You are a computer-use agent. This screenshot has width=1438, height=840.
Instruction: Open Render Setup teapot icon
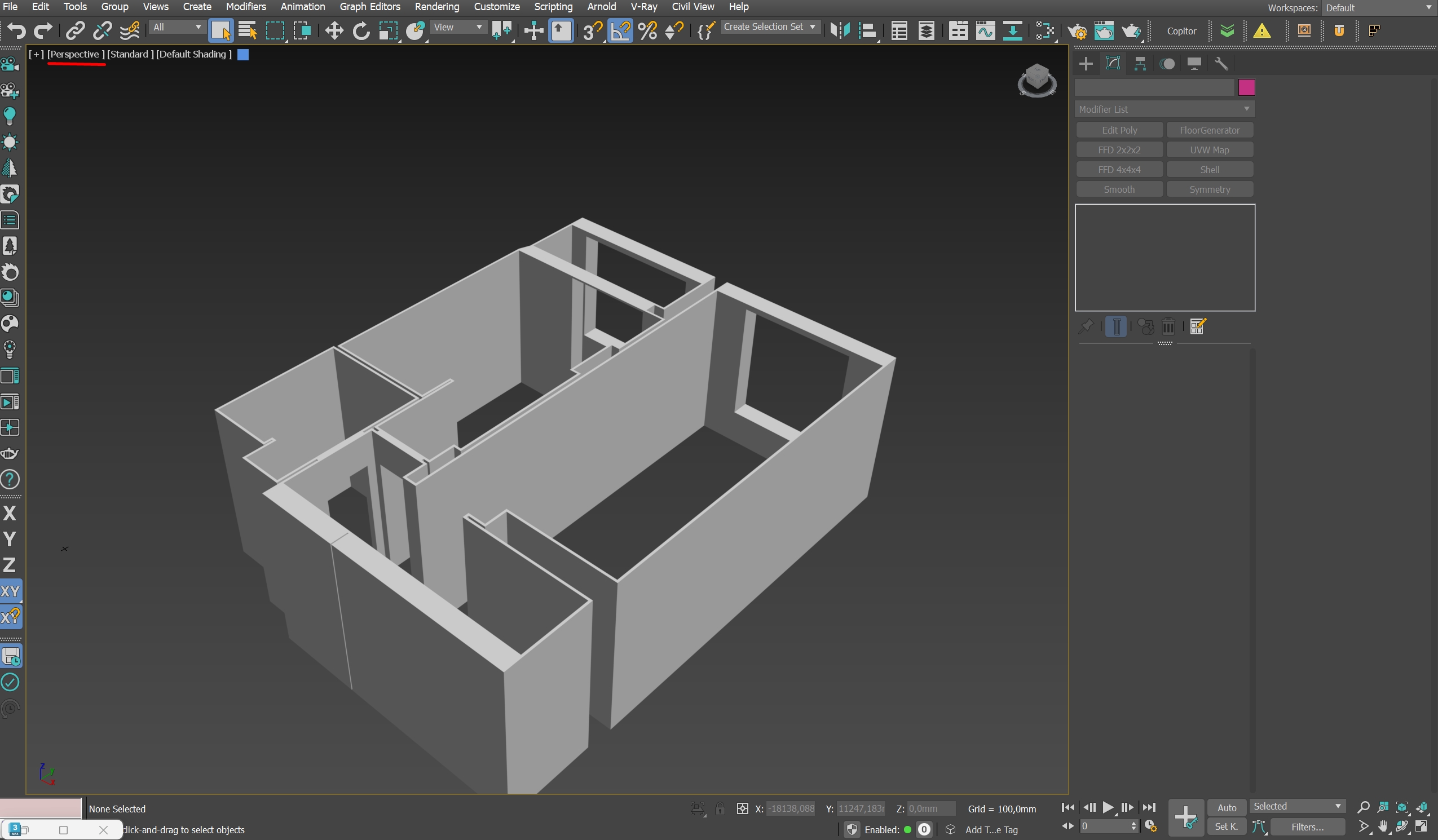click(x=1077, y=31)
